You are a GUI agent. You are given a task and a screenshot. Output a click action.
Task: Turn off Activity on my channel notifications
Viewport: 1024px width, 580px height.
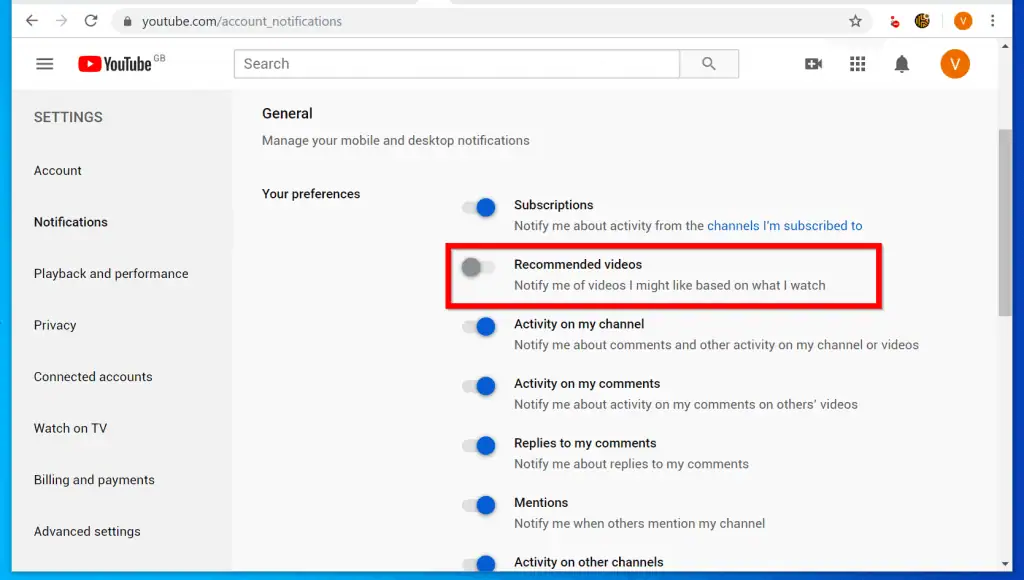point(479,326)
